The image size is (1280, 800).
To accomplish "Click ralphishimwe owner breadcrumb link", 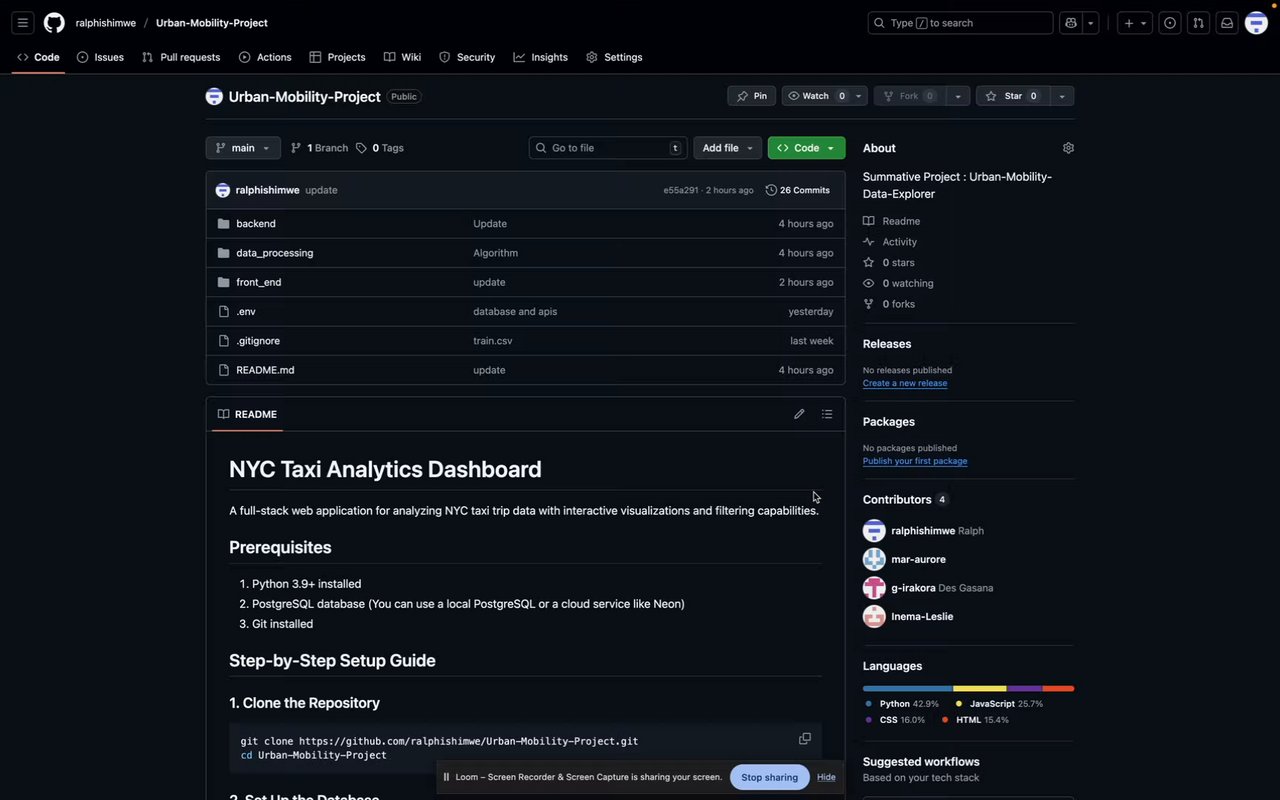I will (106, 23).
